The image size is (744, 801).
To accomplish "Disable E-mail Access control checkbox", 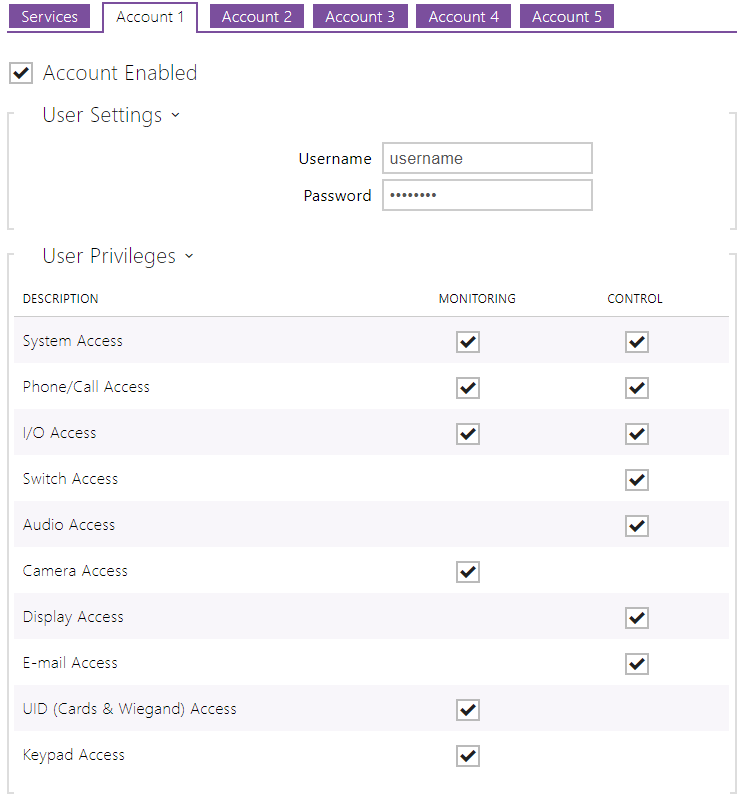I will pyautogui.click(x=637, y=664).
